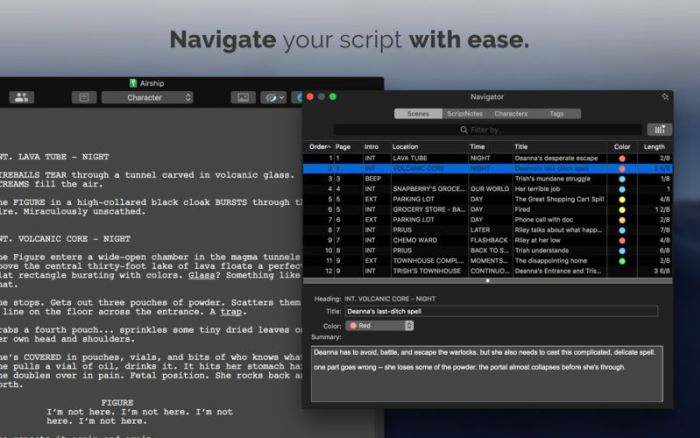Click the 'INT. VOLCANIC CORE - NIGHT' script heading
The width and height of the screenshot is (700, 438).
pos(65,239)
